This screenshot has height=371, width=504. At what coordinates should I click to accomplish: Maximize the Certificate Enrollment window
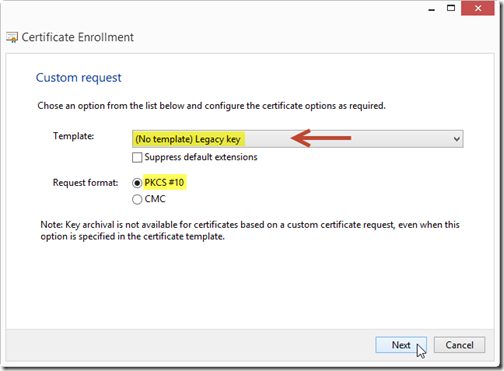[451, 8]
